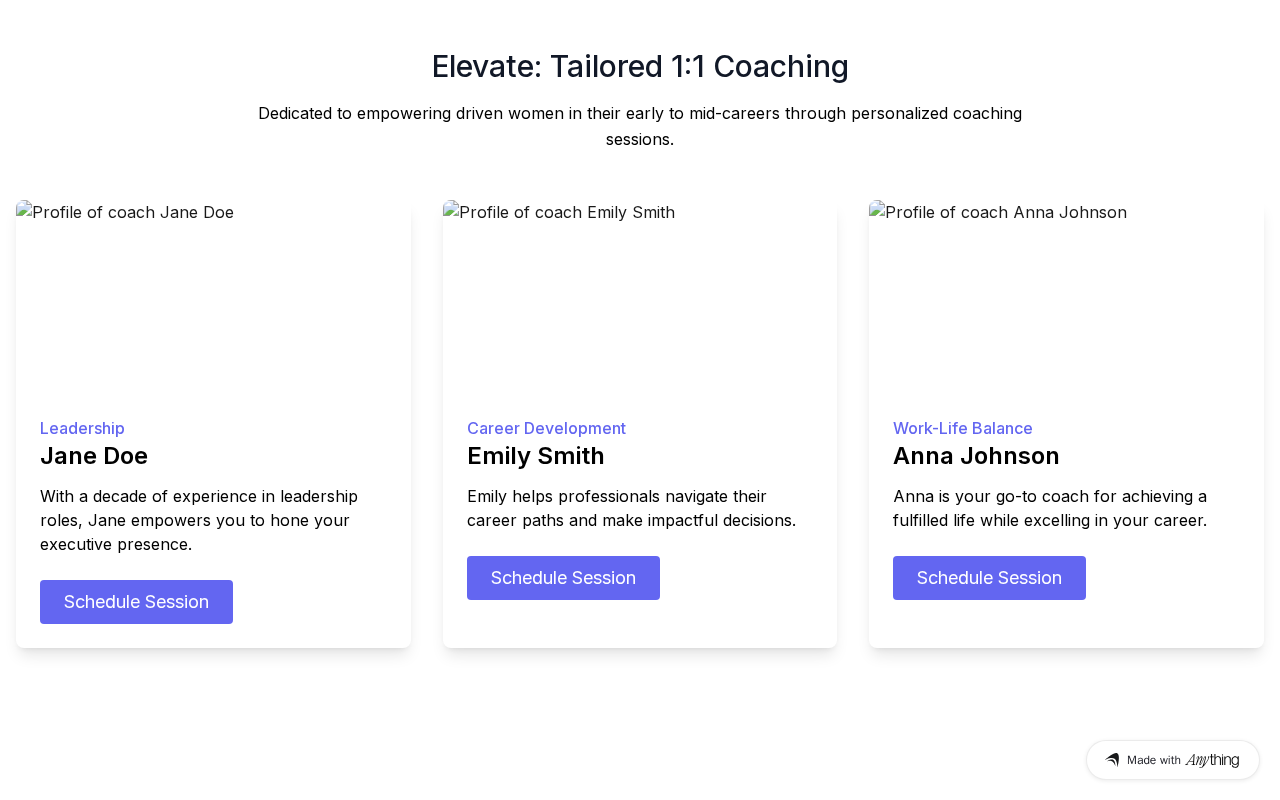Schedule a session with Emily Smith
Screen dimensions: 1280x800
point(563,578)
